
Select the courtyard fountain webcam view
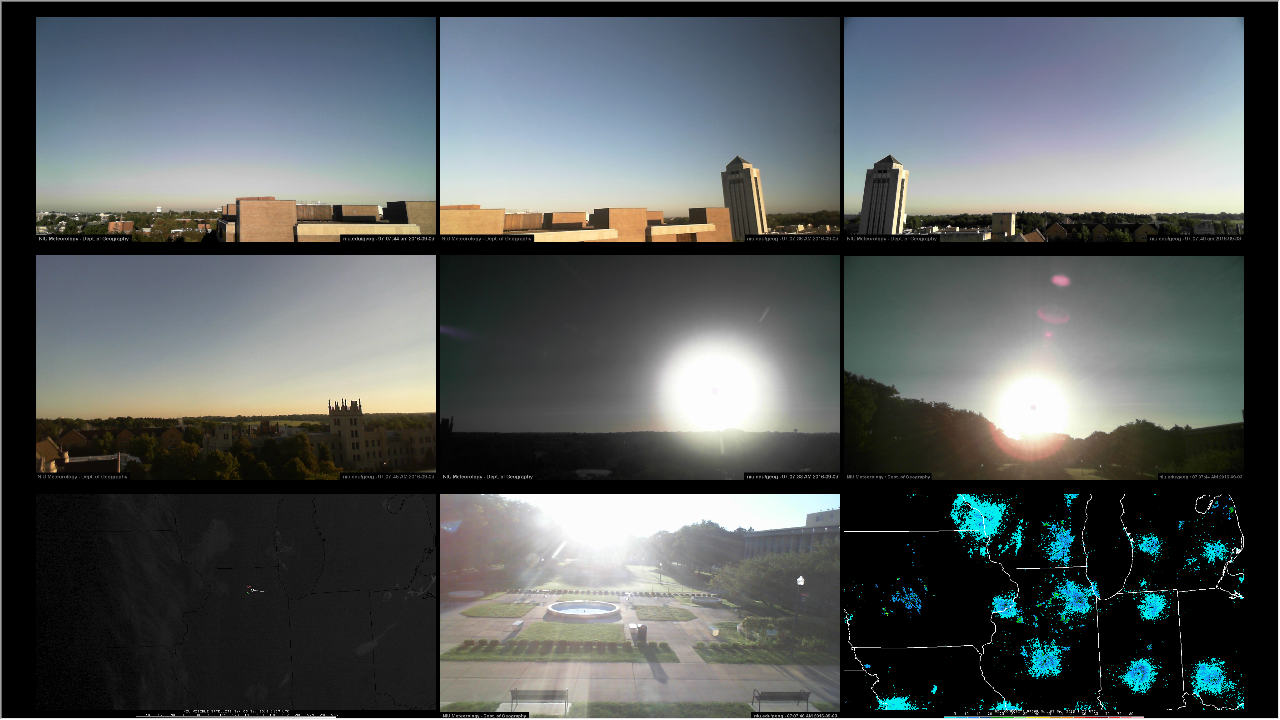tap(640, 606)
